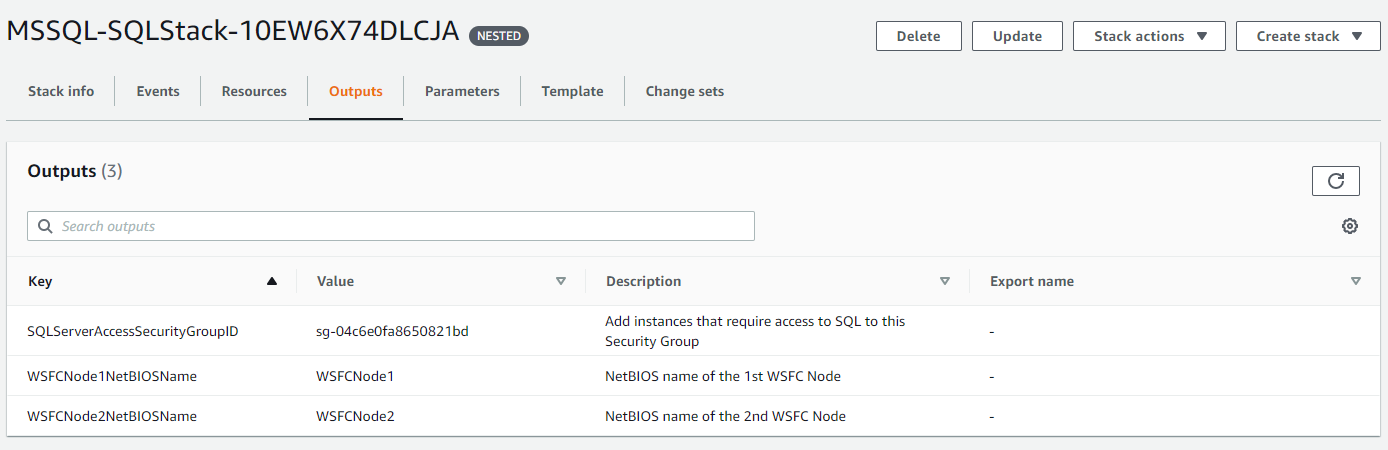
Task: Click the 2nd WSFC Node description
Action: coord(725,416)
